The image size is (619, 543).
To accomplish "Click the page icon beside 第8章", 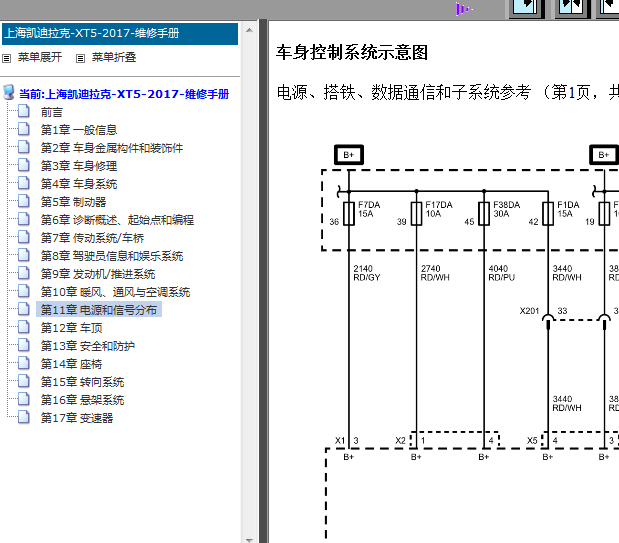I will point(24,255).
